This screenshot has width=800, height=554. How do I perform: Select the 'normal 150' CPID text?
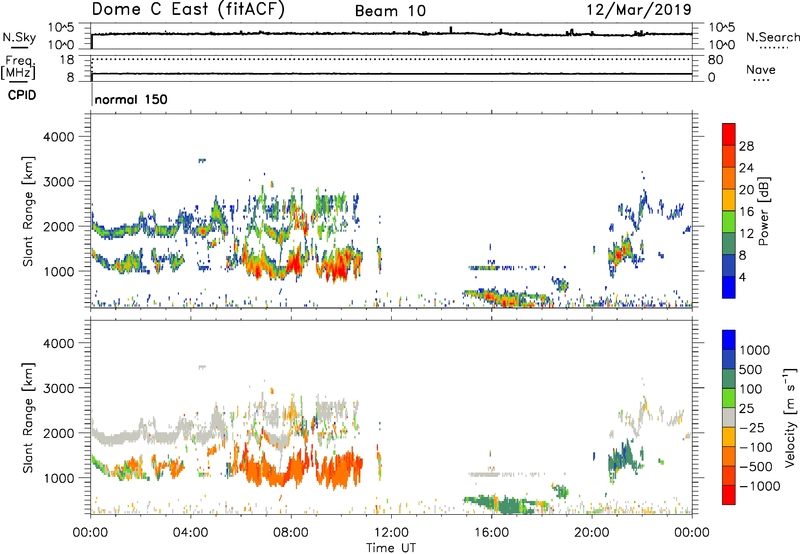(x=131, y=99)
